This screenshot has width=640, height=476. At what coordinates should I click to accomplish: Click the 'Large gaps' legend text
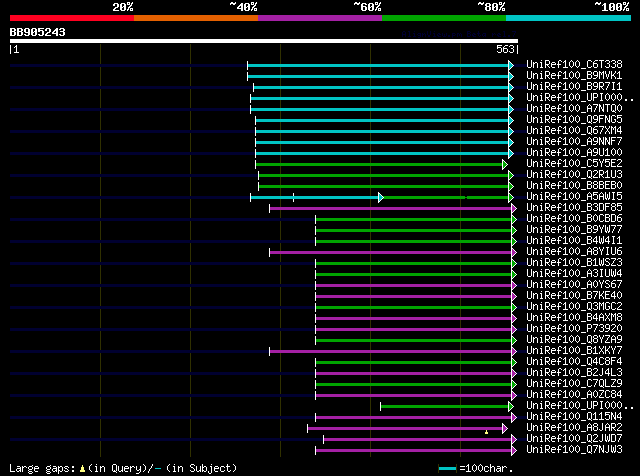pyautogui.click(x=42, y=468)
